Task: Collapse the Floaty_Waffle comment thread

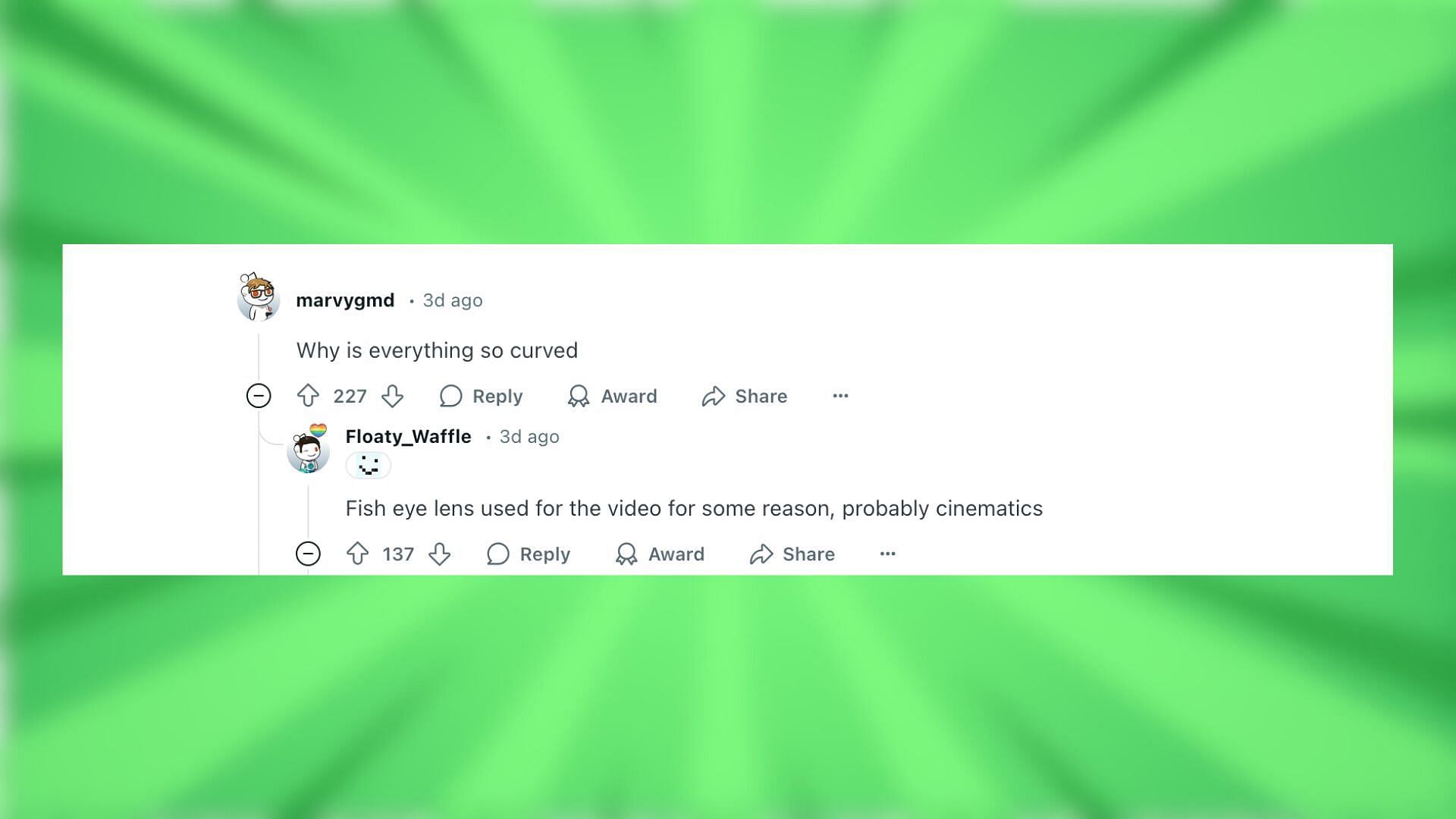Action: [x=309, y=553]
